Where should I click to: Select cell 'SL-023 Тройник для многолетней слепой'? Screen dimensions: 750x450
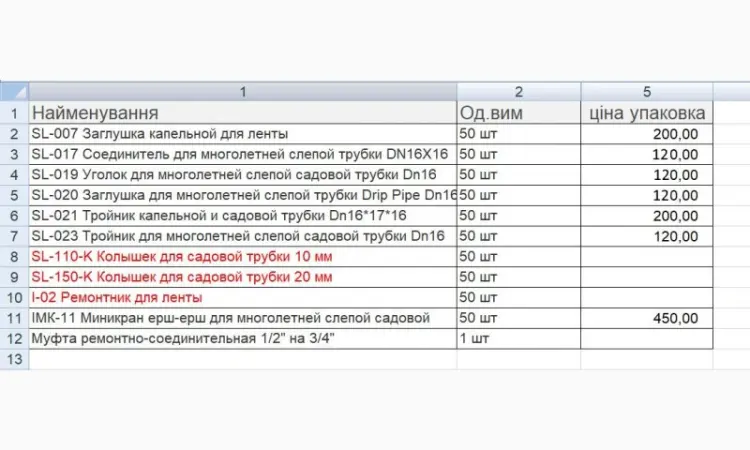pos(243,236)
